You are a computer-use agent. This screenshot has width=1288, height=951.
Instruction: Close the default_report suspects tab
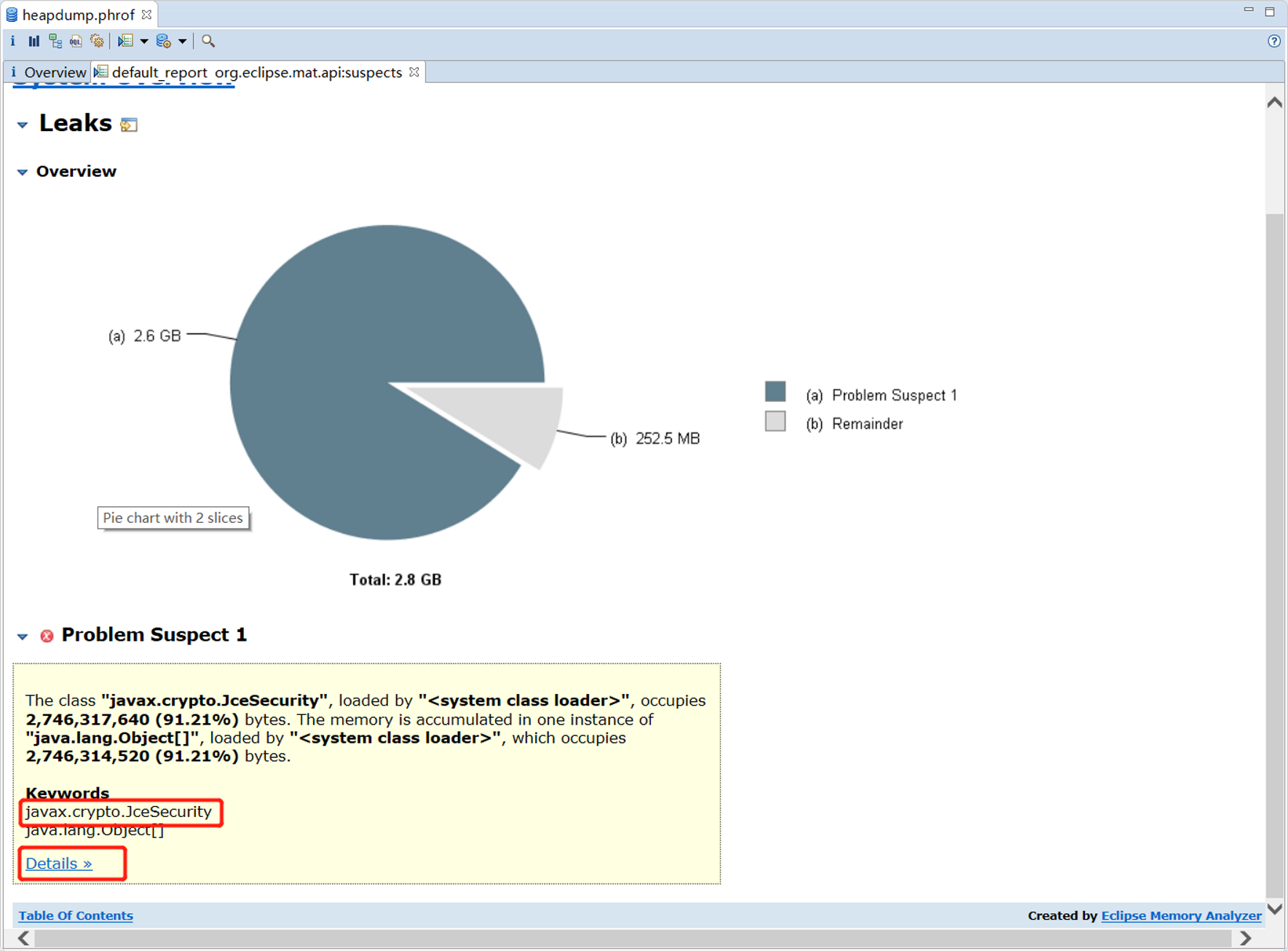(414, 72)
